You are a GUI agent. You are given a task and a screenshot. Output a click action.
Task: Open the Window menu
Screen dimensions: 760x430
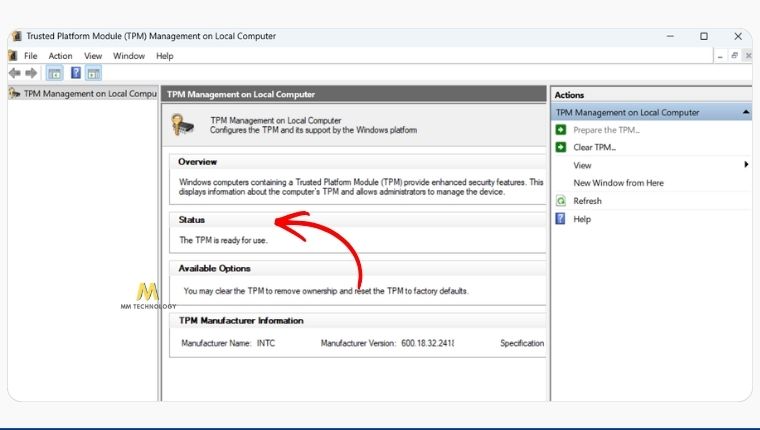click(129, 56)
